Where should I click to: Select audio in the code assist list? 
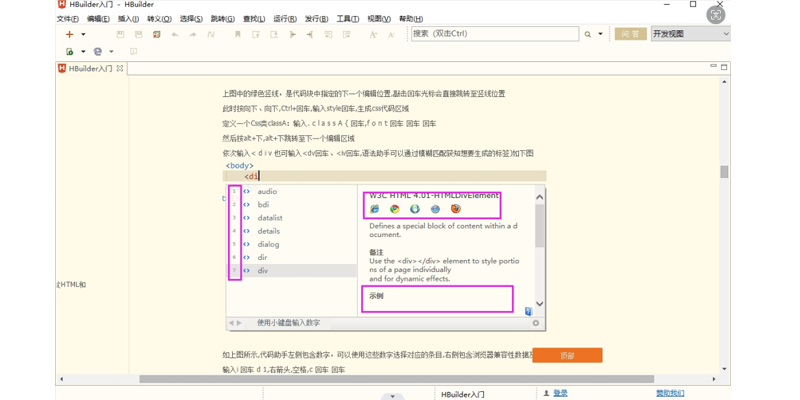coord(267,191)
